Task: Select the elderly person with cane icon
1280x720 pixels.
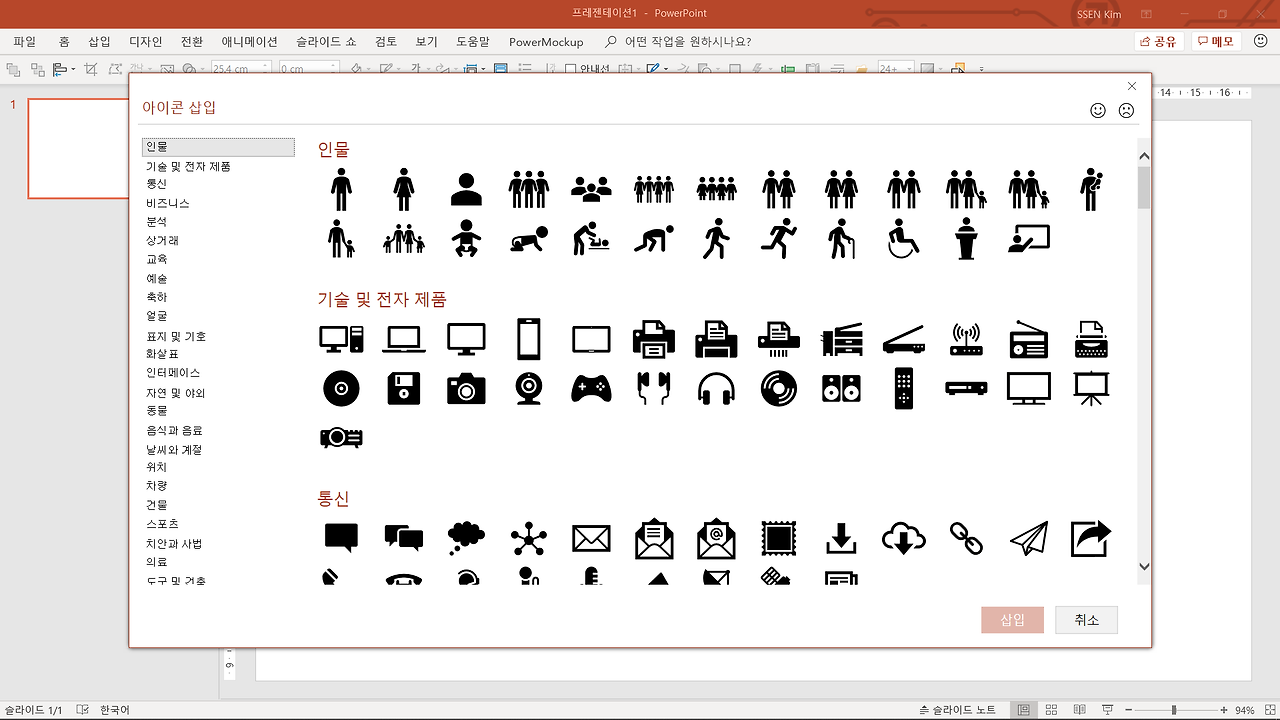Action: coord(841,239)
